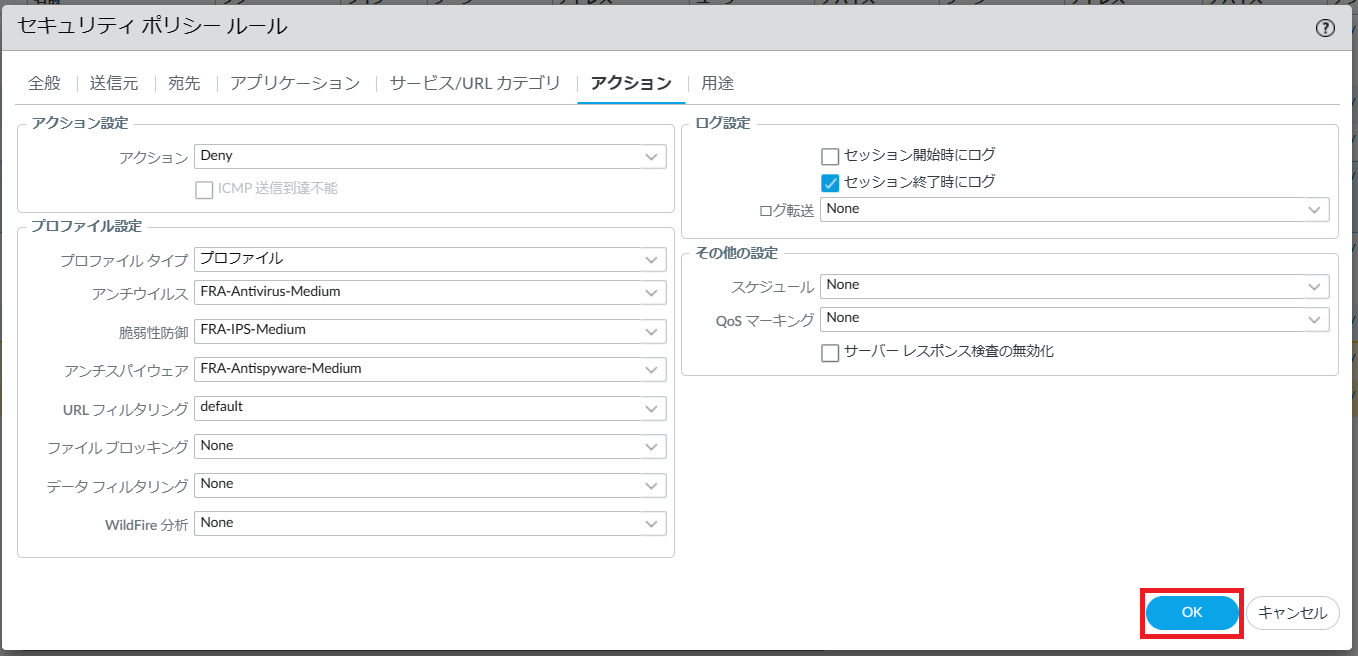The height and width of the screenshot is (656, 1358).
Task: Expand the 脆弱性防御 profile dropdown
Action: 652,331
